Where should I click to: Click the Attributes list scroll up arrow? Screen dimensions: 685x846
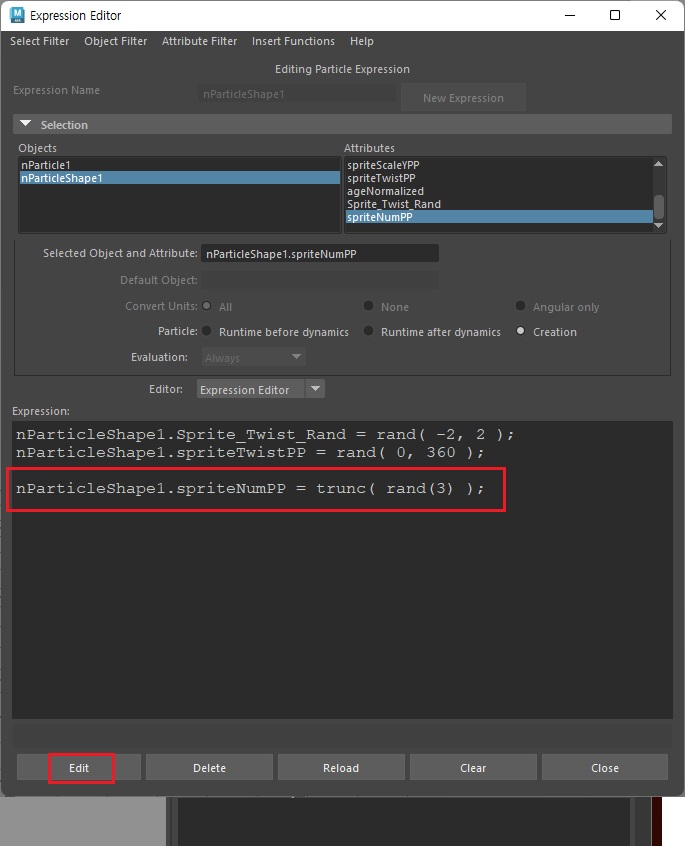[x=659, y=163]
